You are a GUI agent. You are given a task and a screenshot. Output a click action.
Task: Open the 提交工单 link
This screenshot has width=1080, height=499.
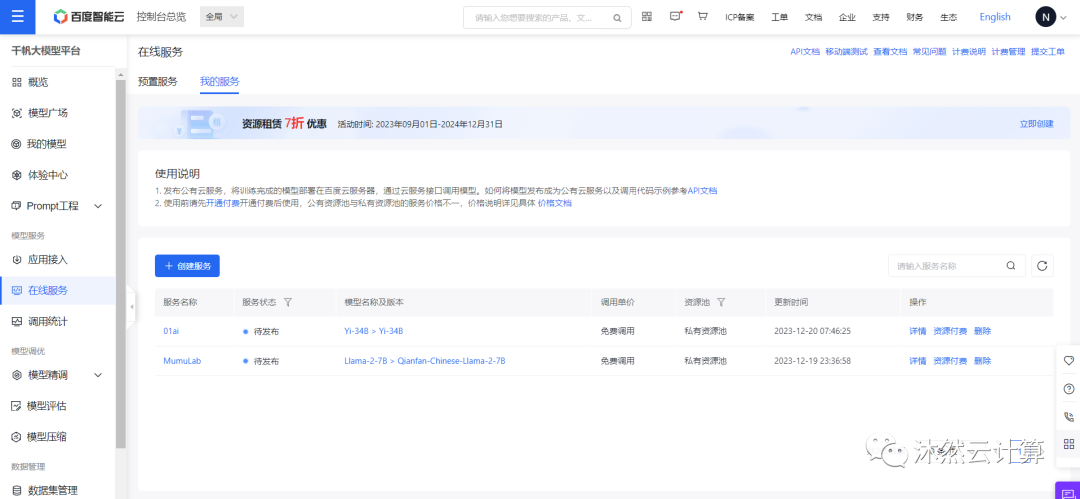pyautogui.click(x=1048, y=52)
